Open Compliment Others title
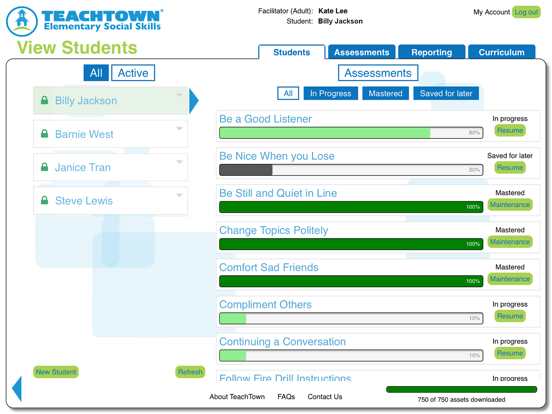Screen dimensions: 552x414 point(265,305)
